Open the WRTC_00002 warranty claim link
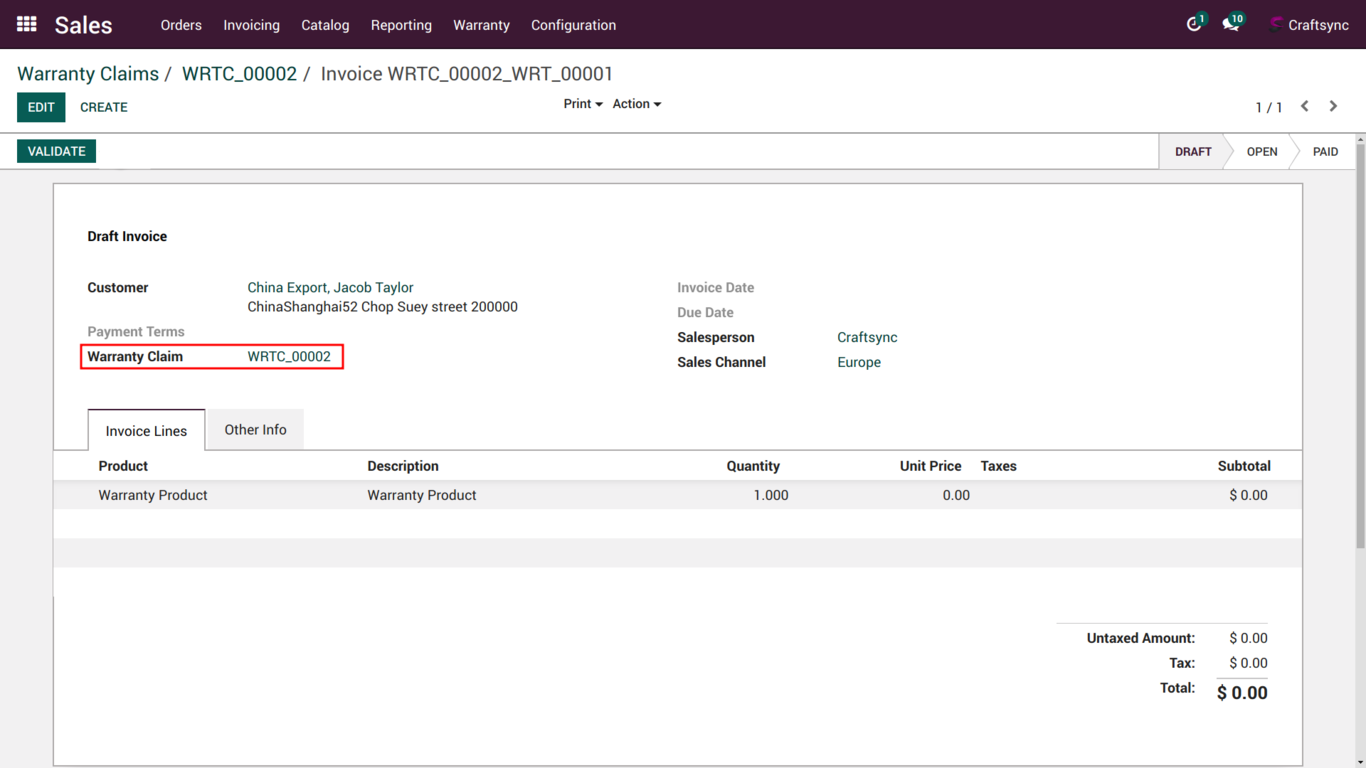Image resolution: width=1366 pixels, height=768 pixels. click(289, 356)
